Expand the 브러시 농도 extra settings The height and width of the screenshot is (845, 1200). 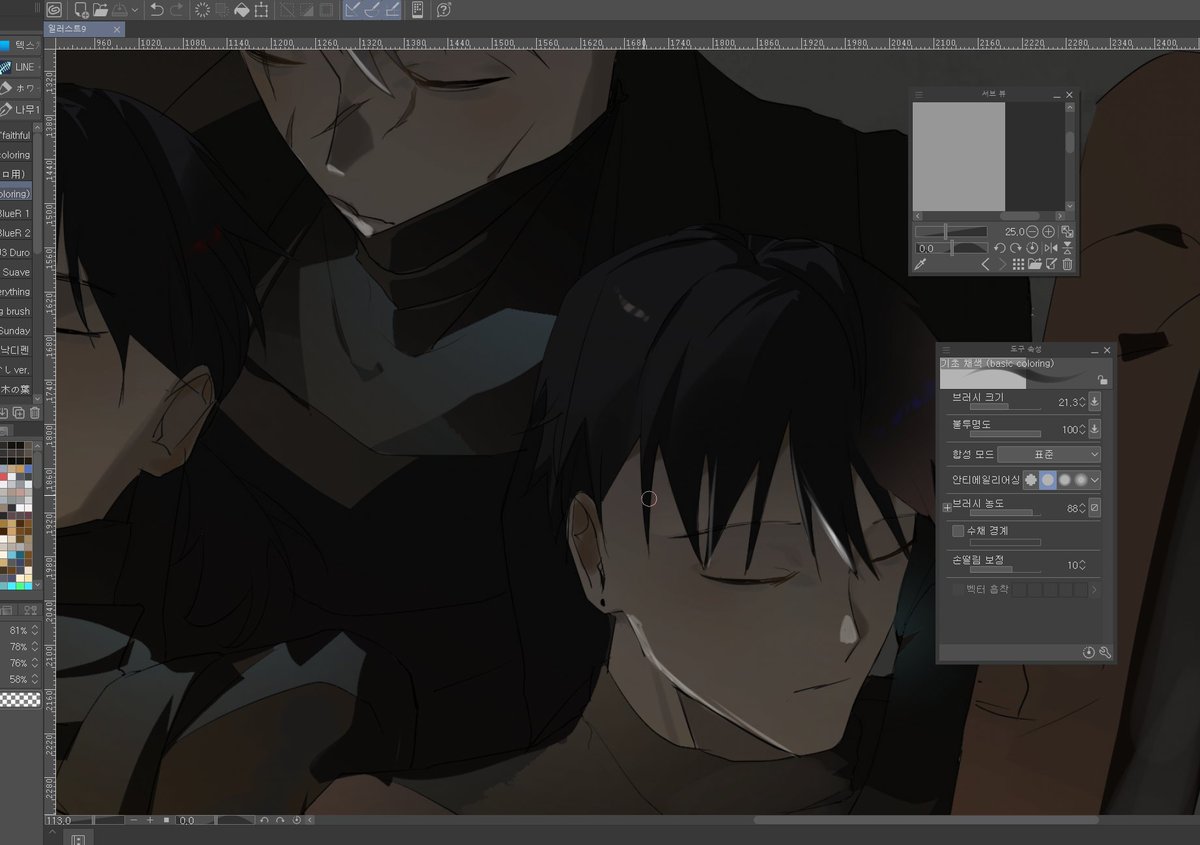pyautogui.click(x=947, y=508)
